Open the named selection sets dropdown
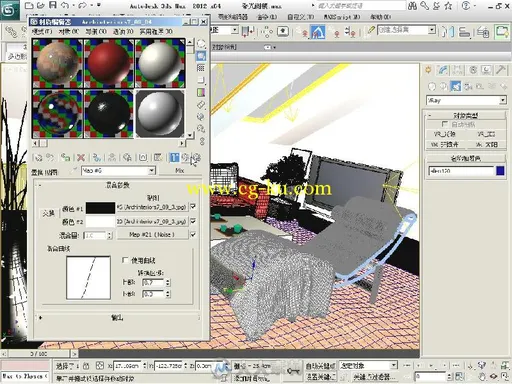Screen dimensions: 512x384 click(407, 30)
